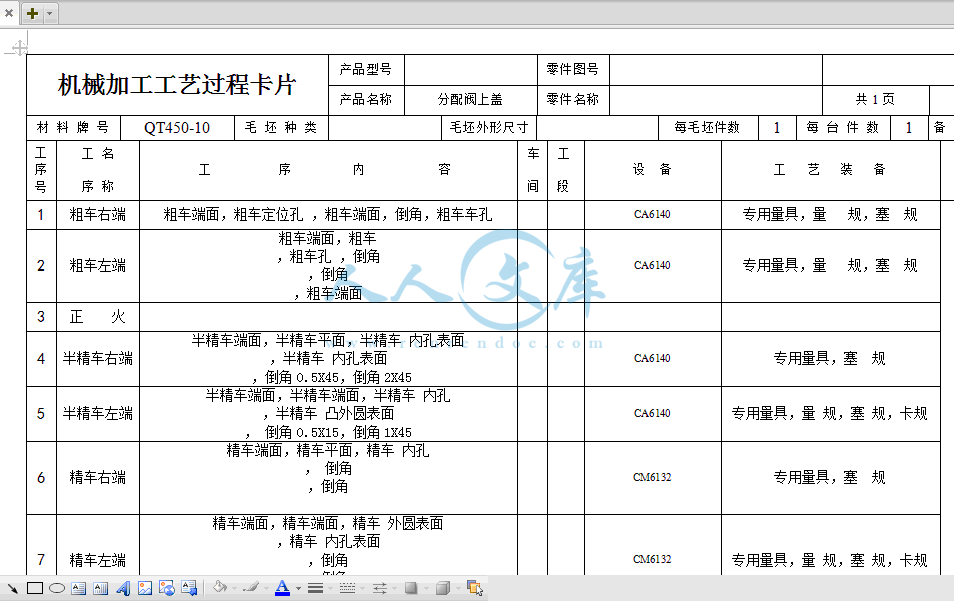The image size is (954, 601).
Task: Click 倒角 0.5X45 text in row 4
Action: click(302, 378)
